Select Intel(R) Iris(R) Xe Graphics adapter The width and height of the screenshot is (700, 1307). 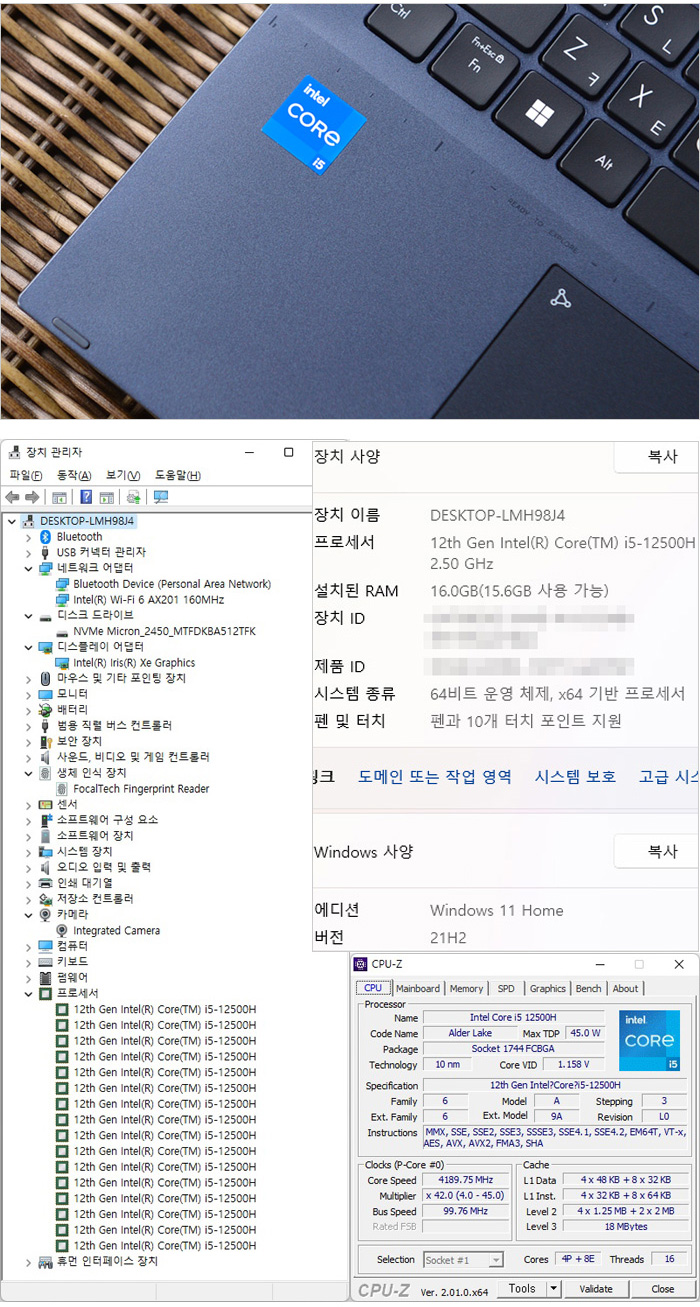coord(134,663)
